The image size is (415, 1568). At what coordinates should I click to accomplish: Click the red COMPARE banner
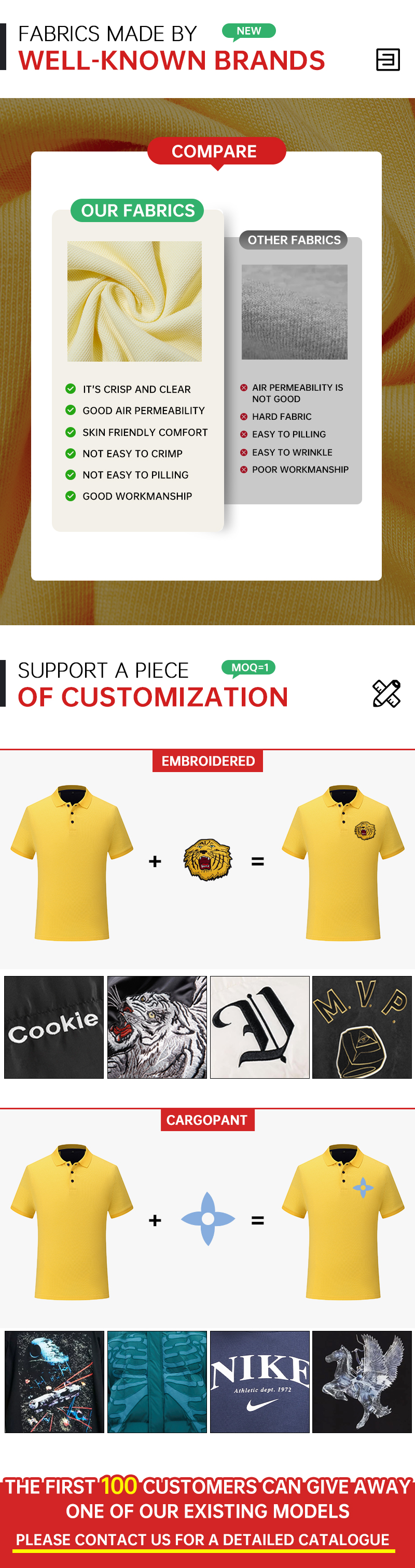[x=217, y=151]
